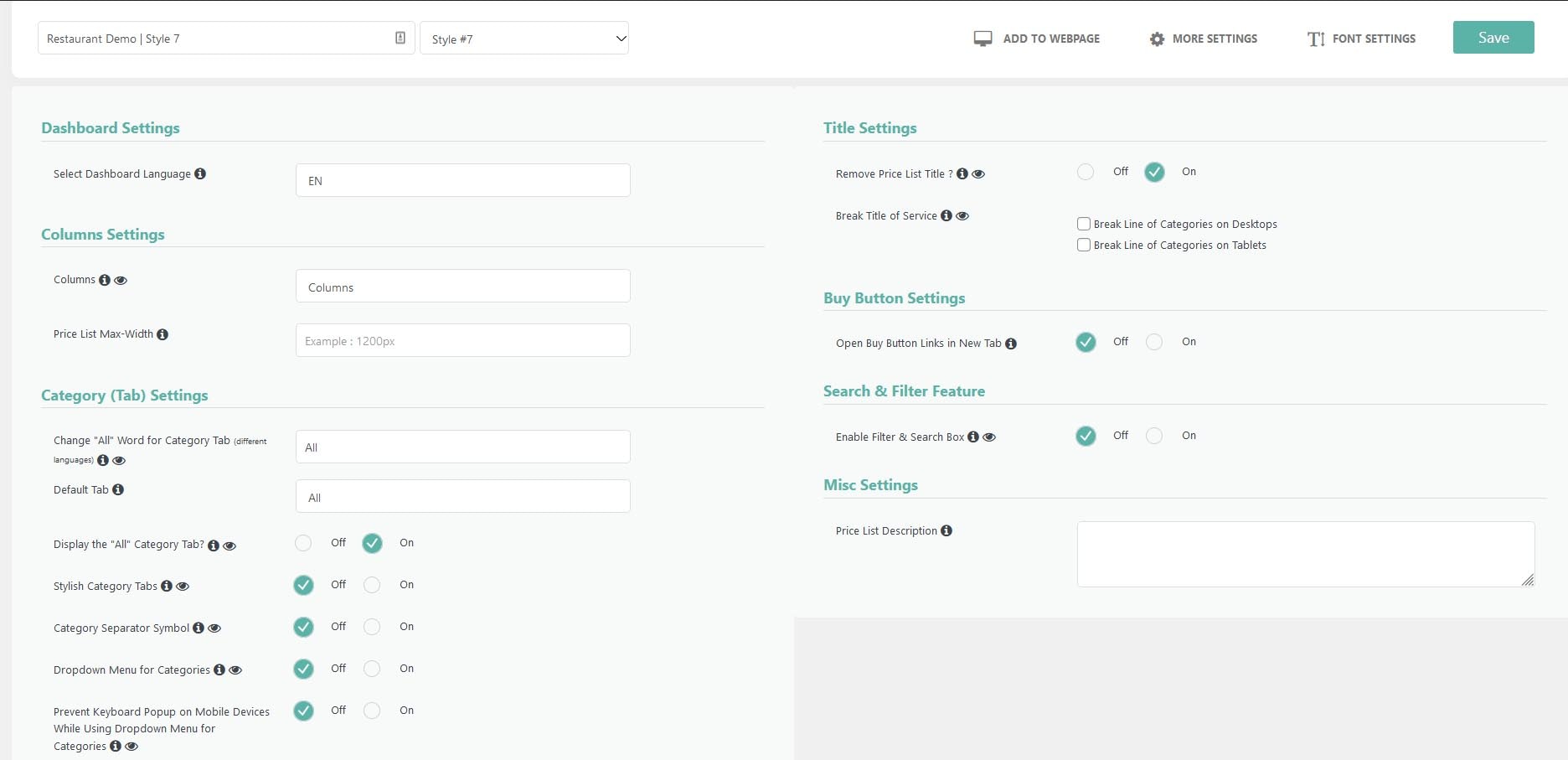1568x760 pixels.
Task: Select Off radio for Open Buy Button Links
Action: [x=1086, y=342]
